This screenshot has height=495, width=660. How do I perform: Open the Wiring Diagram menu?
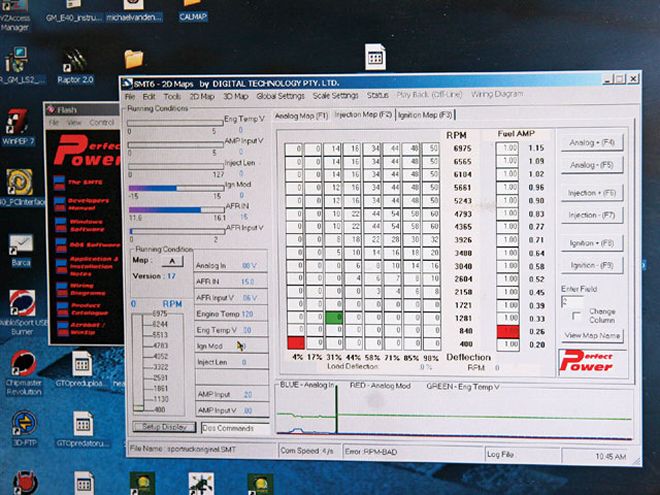(x=497, y=94)
